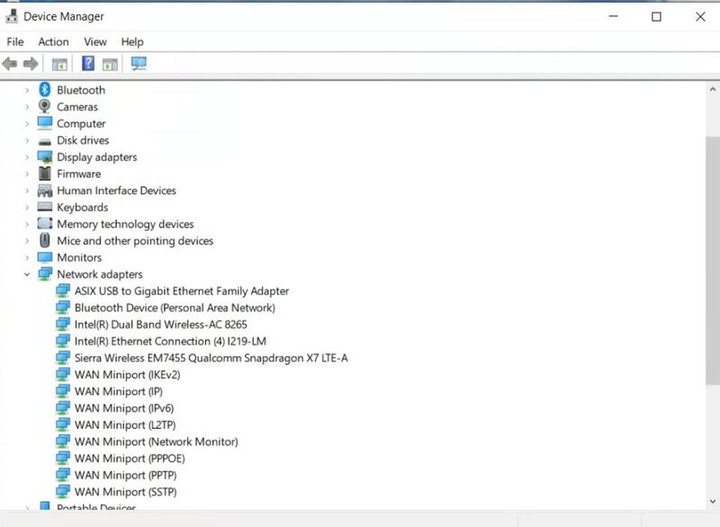Select ASIX USB to Gigabit Ethernet Family Adapter
This screenshot has width=720, height=527.
tap(182, 291)
